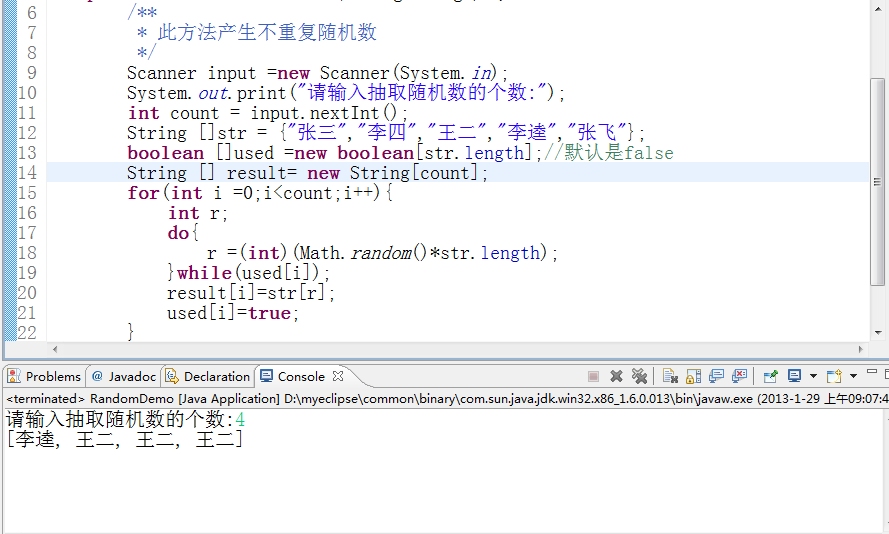Viewport: 889px width, 534px height.
Task: Close the Console tab with its X
Action: (x=338, y=376)
